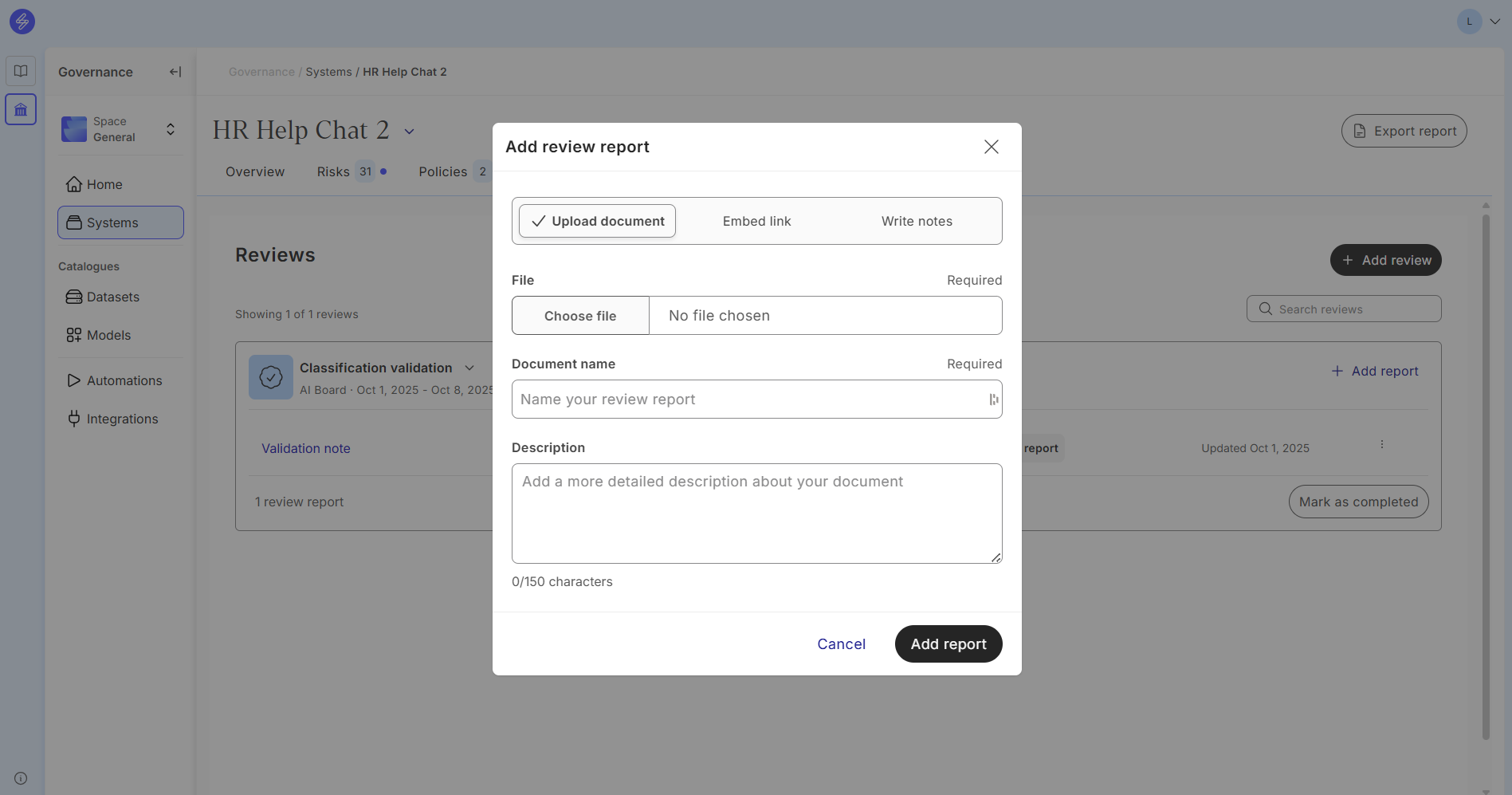Switch to Write notes mode
Screen dimensions: 1512x795
tap(917, 221)
